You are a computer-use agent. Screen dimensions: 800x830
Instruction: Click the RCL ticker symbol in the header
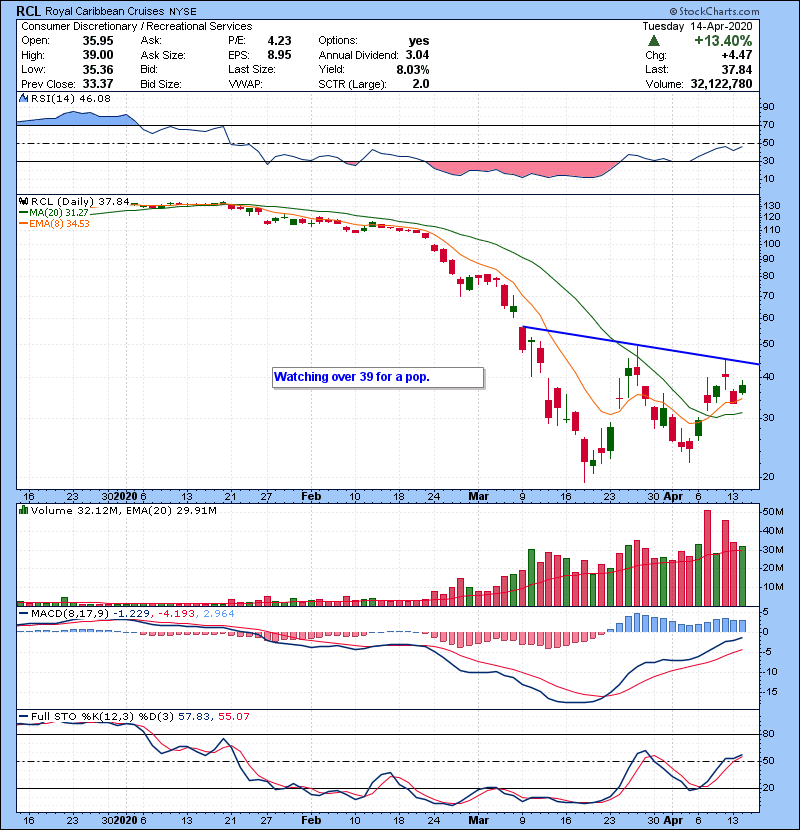click(x=29, y=11)
